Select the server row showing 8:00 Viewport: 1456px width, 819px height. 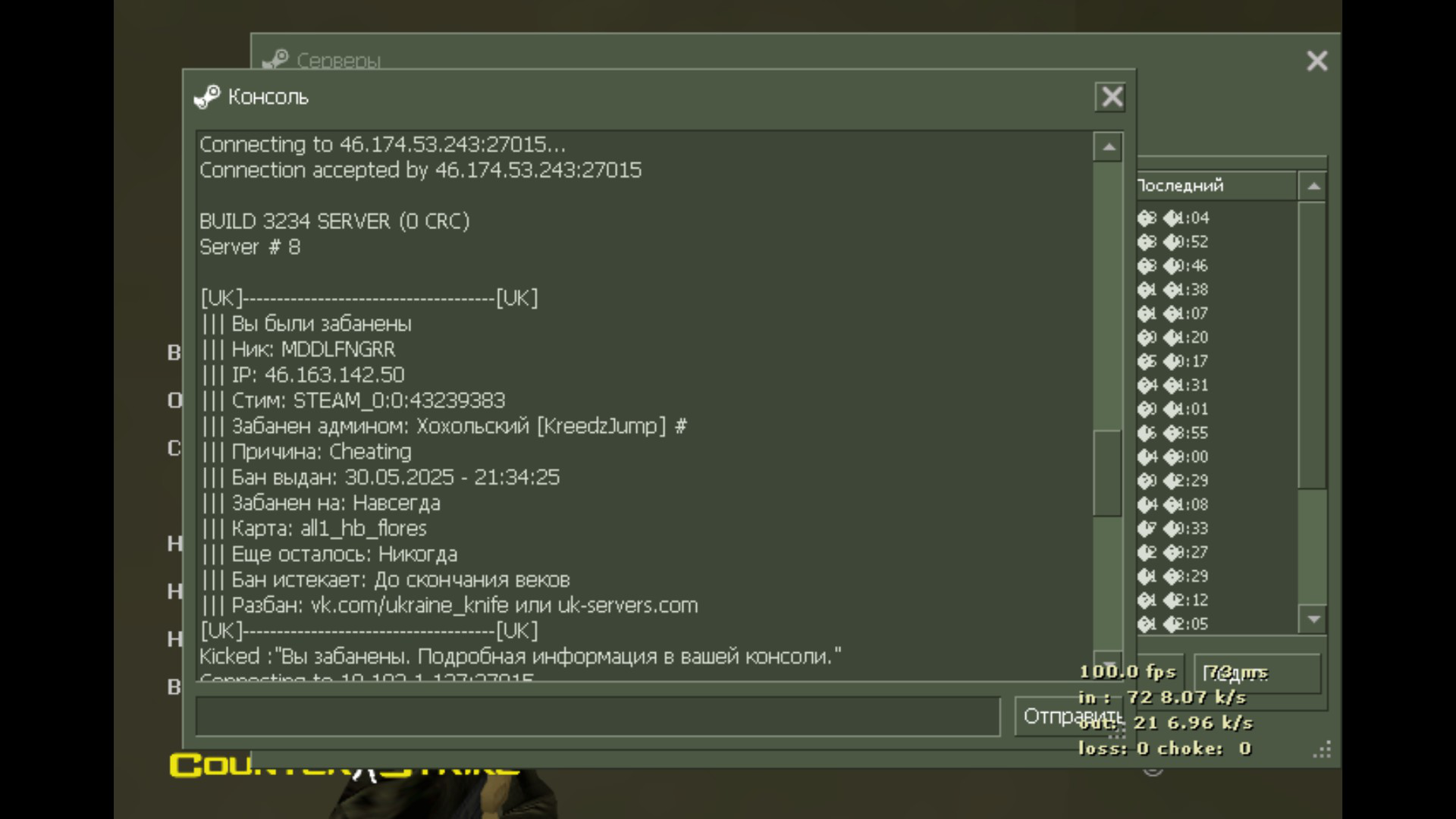pos(1216,457)
